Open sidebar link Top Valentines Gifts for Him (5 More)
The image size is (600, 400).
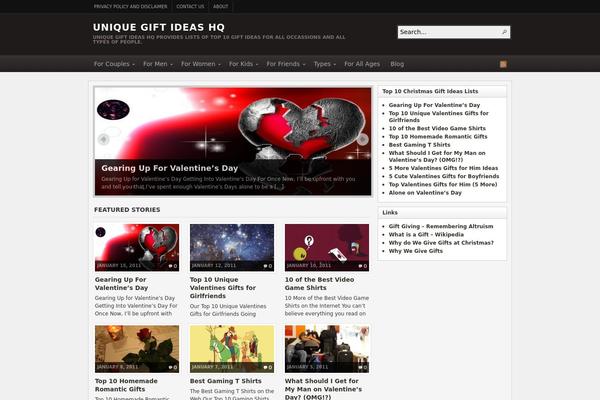[443, 184]
